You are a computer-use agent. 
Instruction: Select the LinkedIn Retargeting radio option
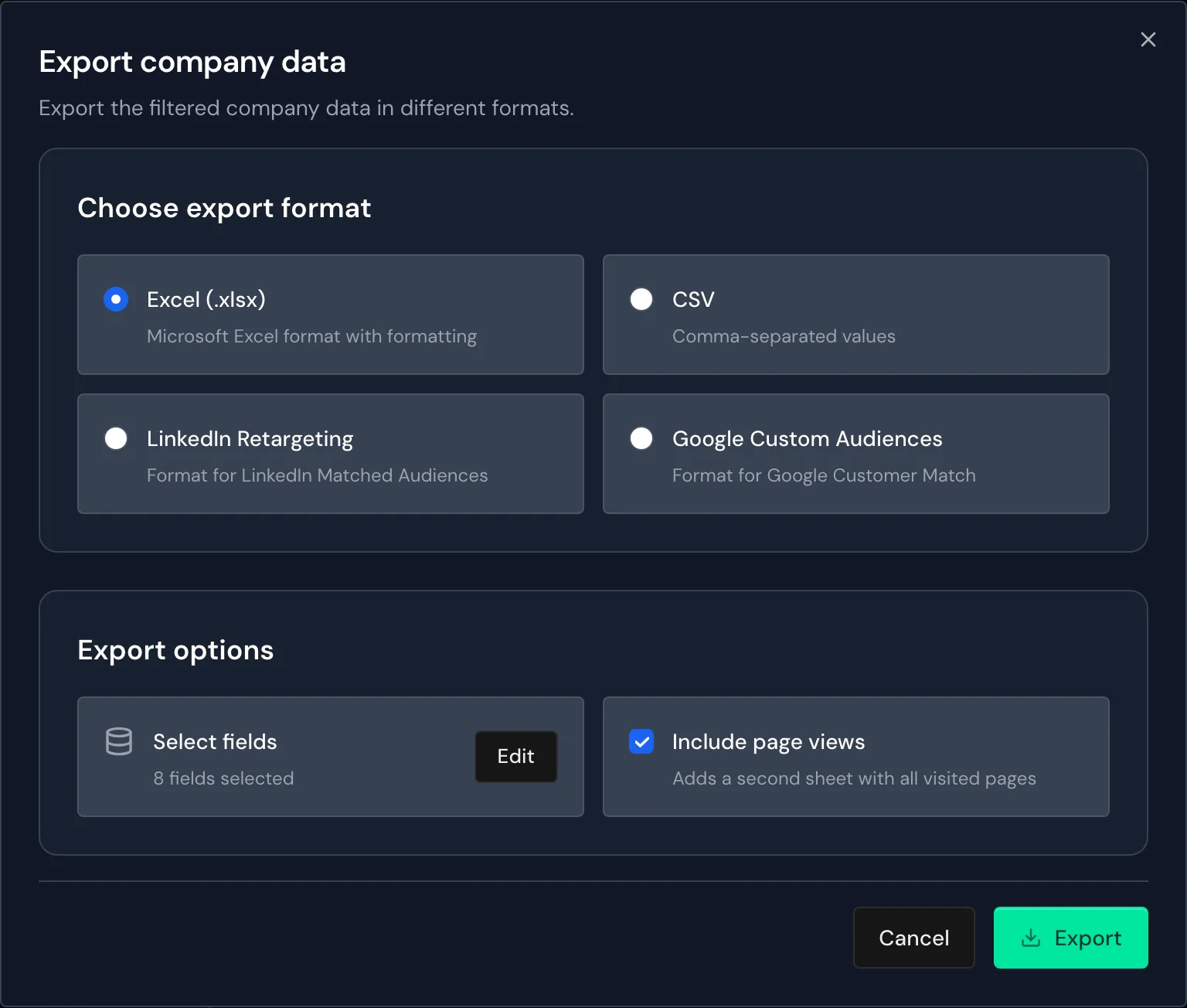(x=116, y=438)
